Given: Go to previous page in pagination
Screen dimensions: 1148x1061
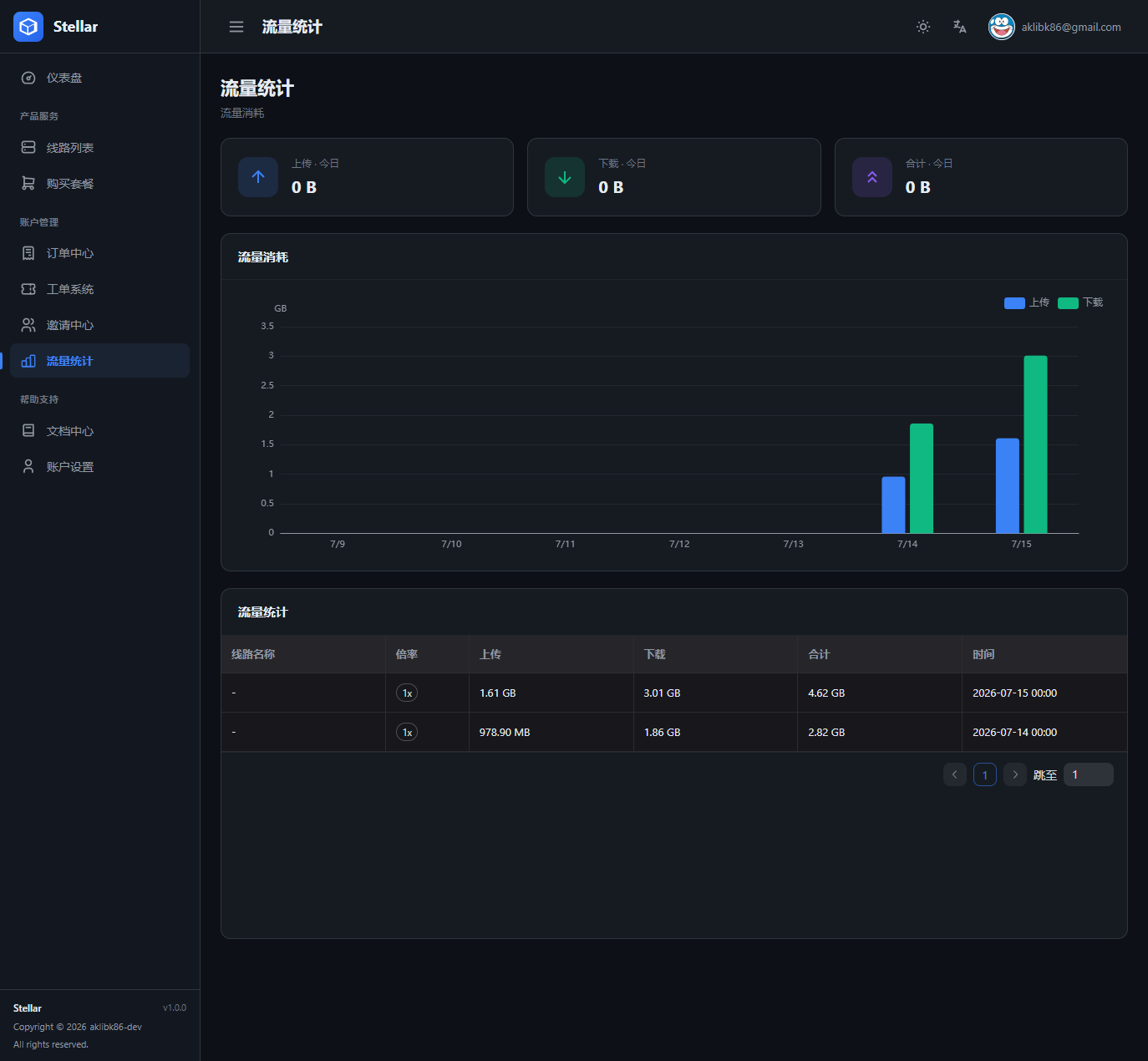Looking at the screenshot, I should pos(955,774).
